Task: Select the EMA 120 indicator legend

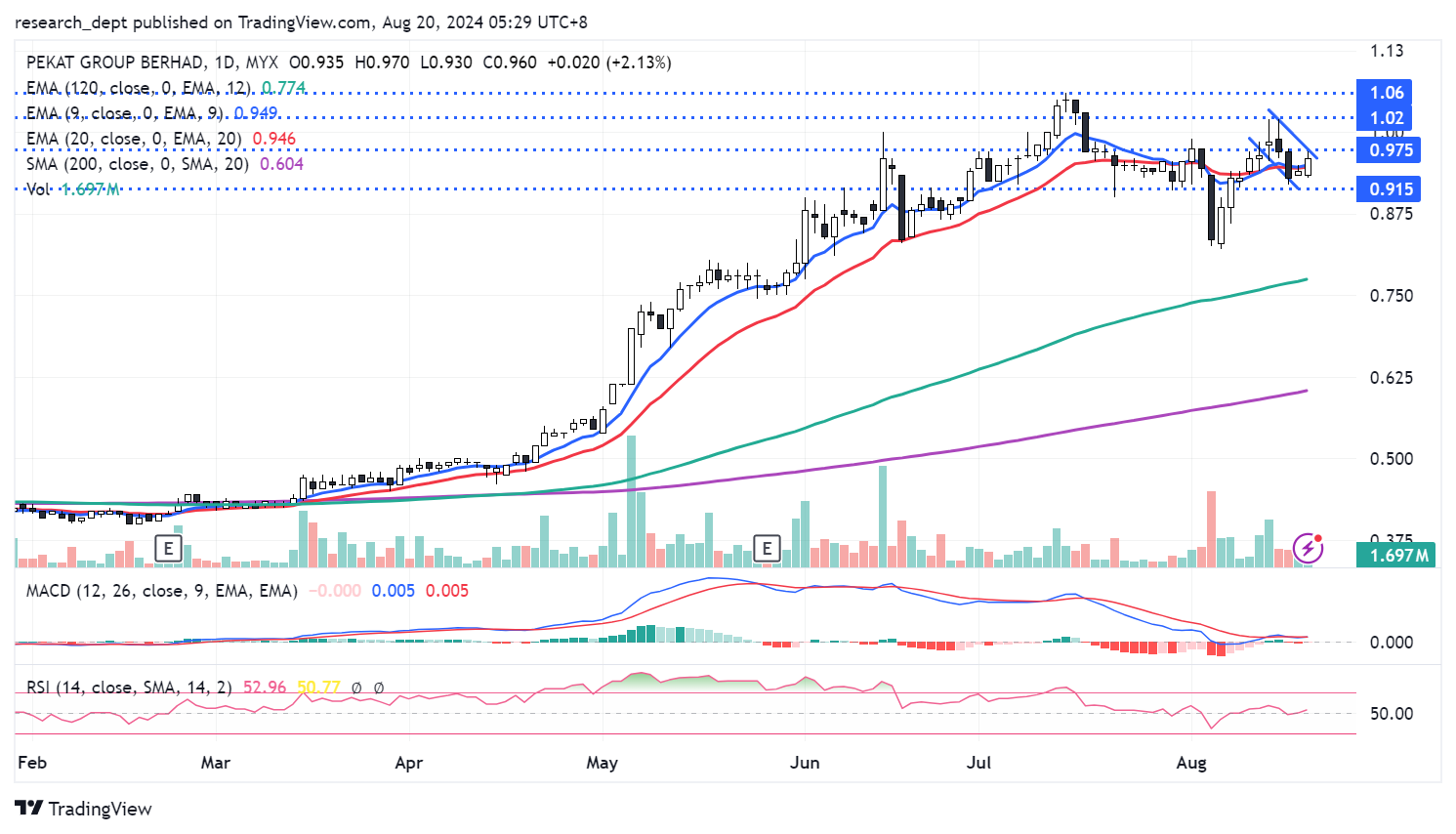Action: pyautogui.click(x=139, y=88)
